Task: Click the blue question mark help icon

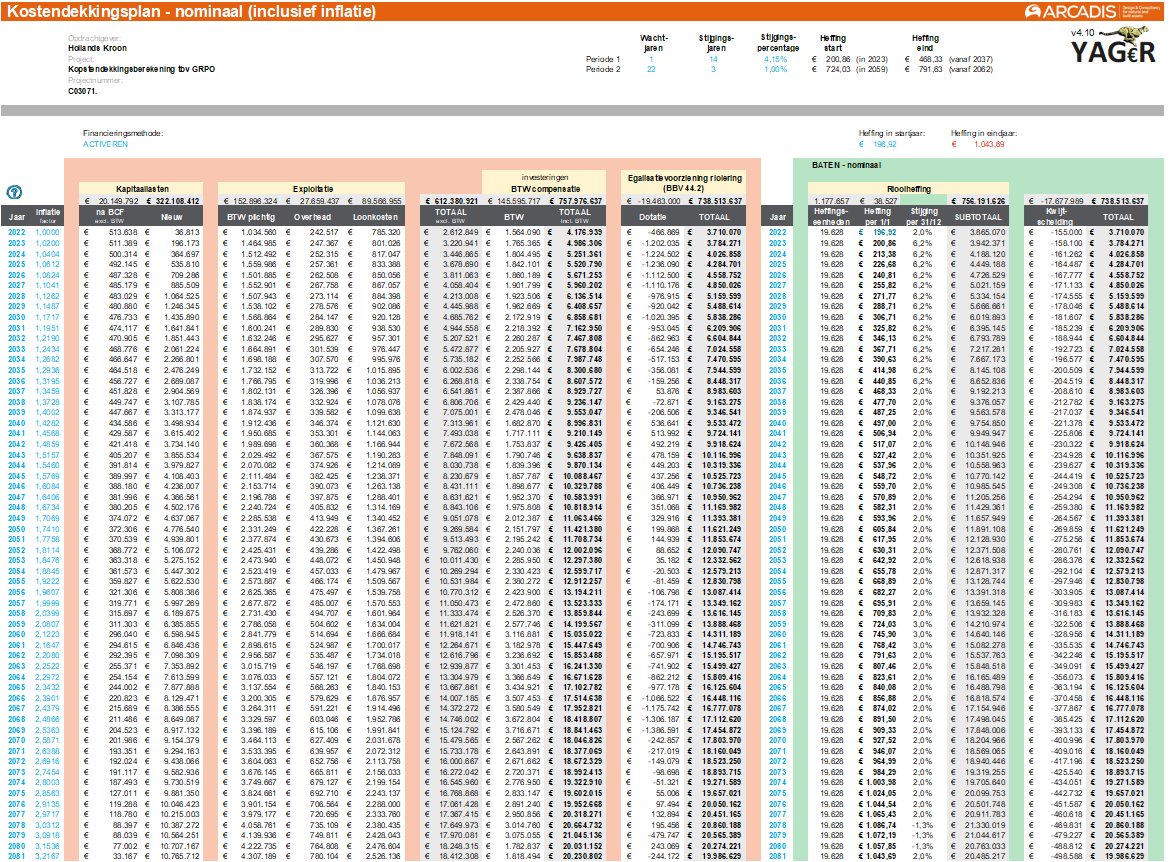Action: pyautogui.click(x=15, y=192)
